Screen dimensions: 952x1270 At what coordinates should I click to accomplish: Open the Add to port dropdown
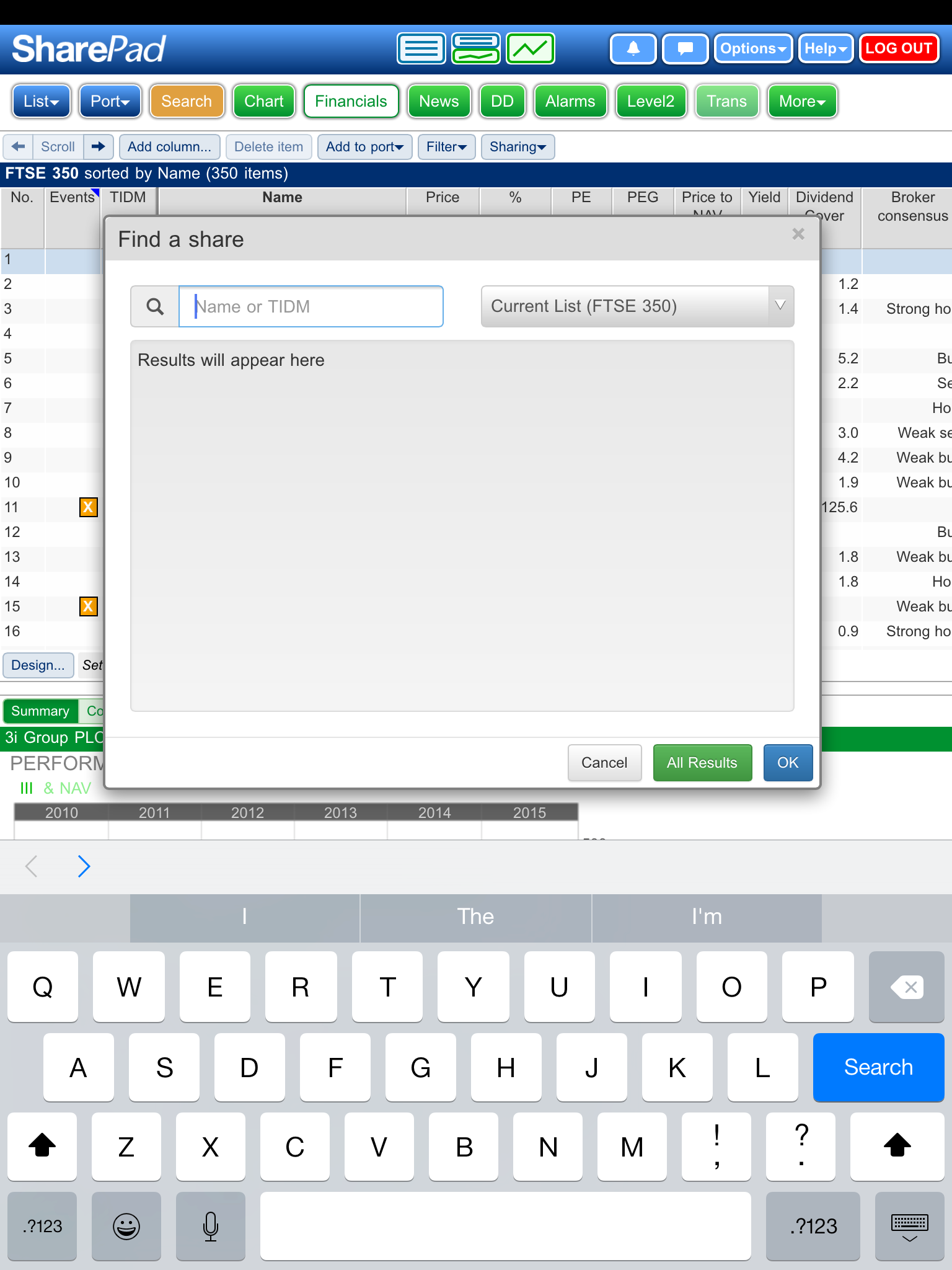tap(364, 147)
